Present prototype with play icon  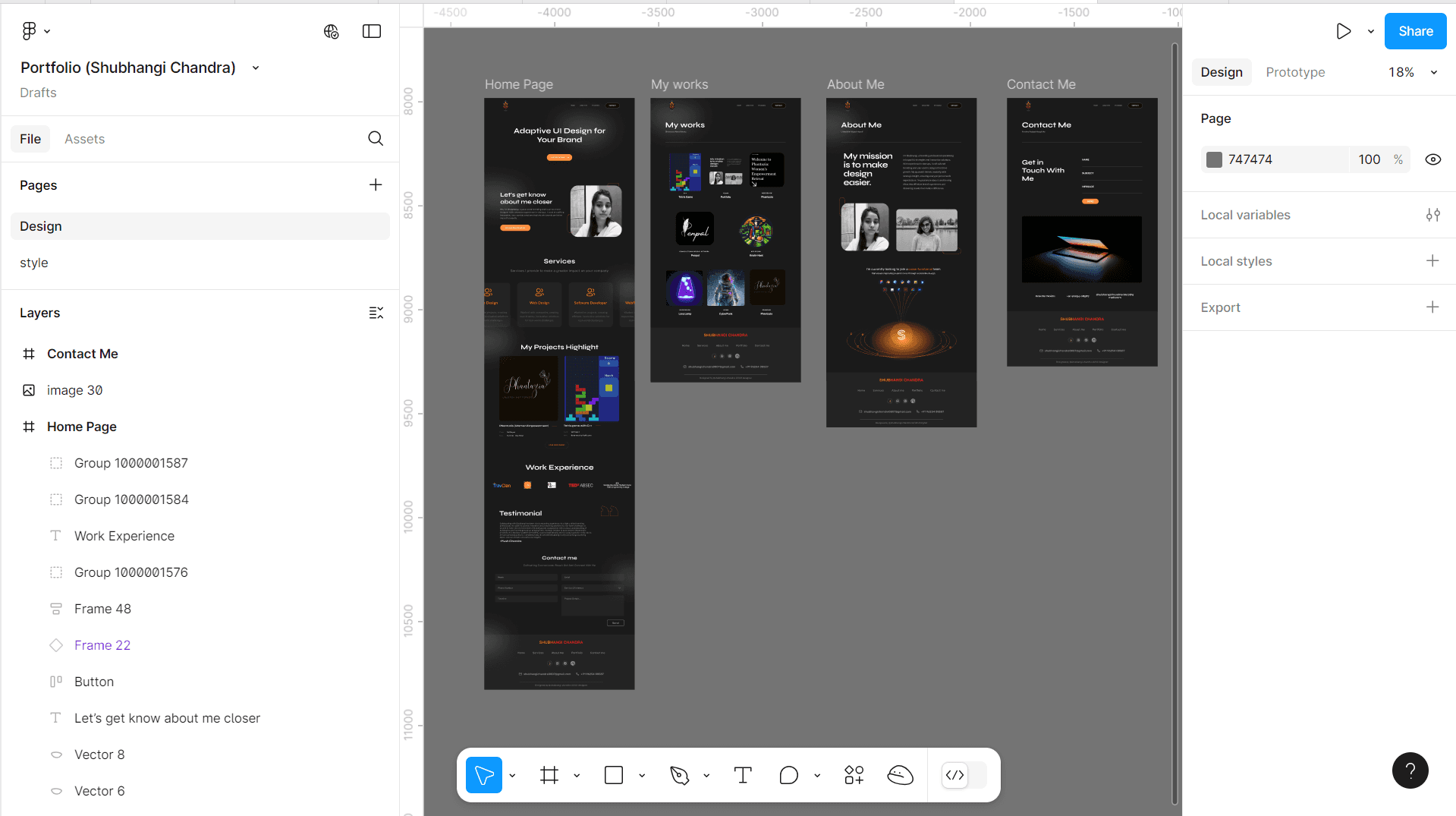(x=1344, y=31)
